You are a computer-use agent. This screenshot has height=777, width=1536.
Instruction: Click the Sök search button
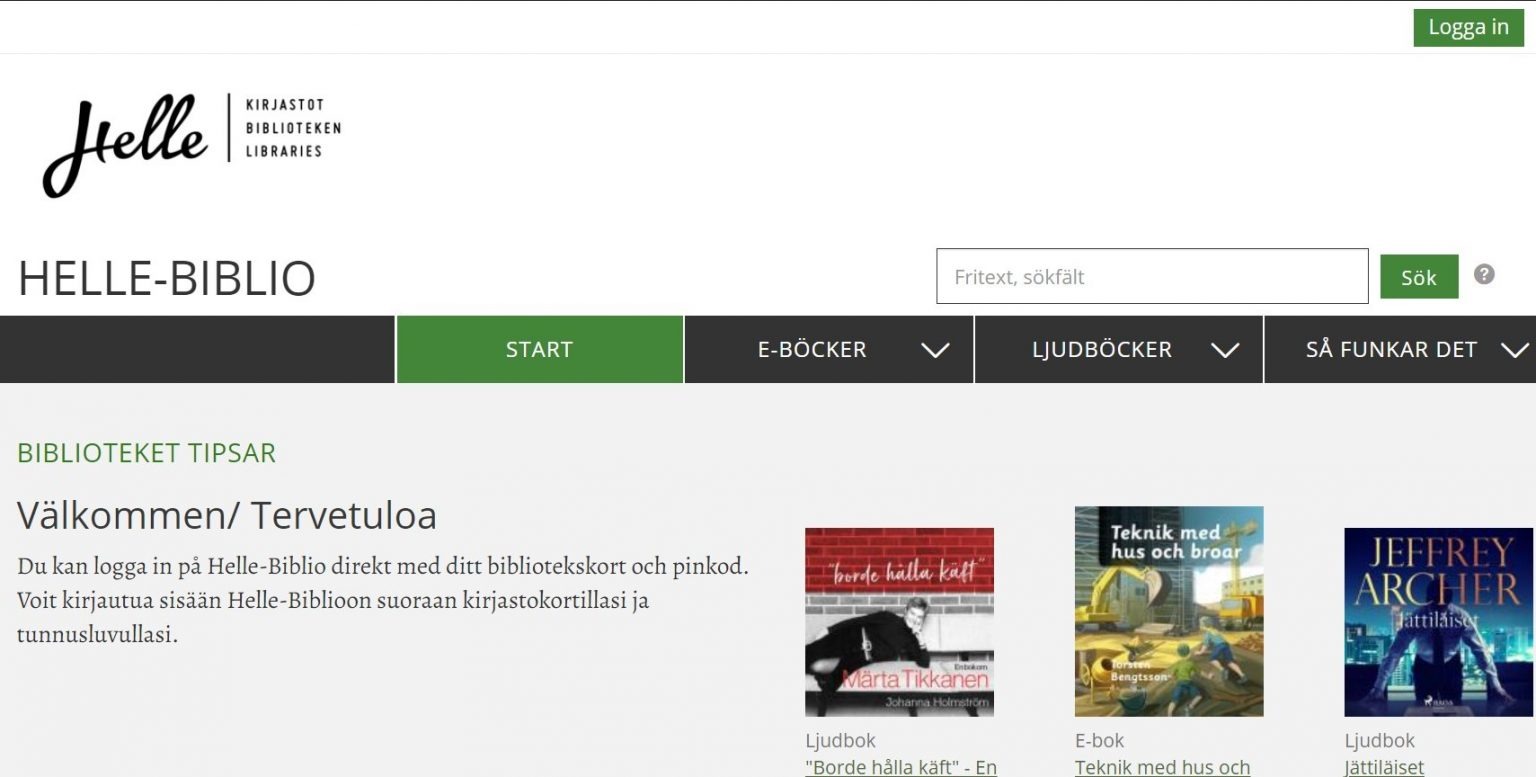point(1418,277)
